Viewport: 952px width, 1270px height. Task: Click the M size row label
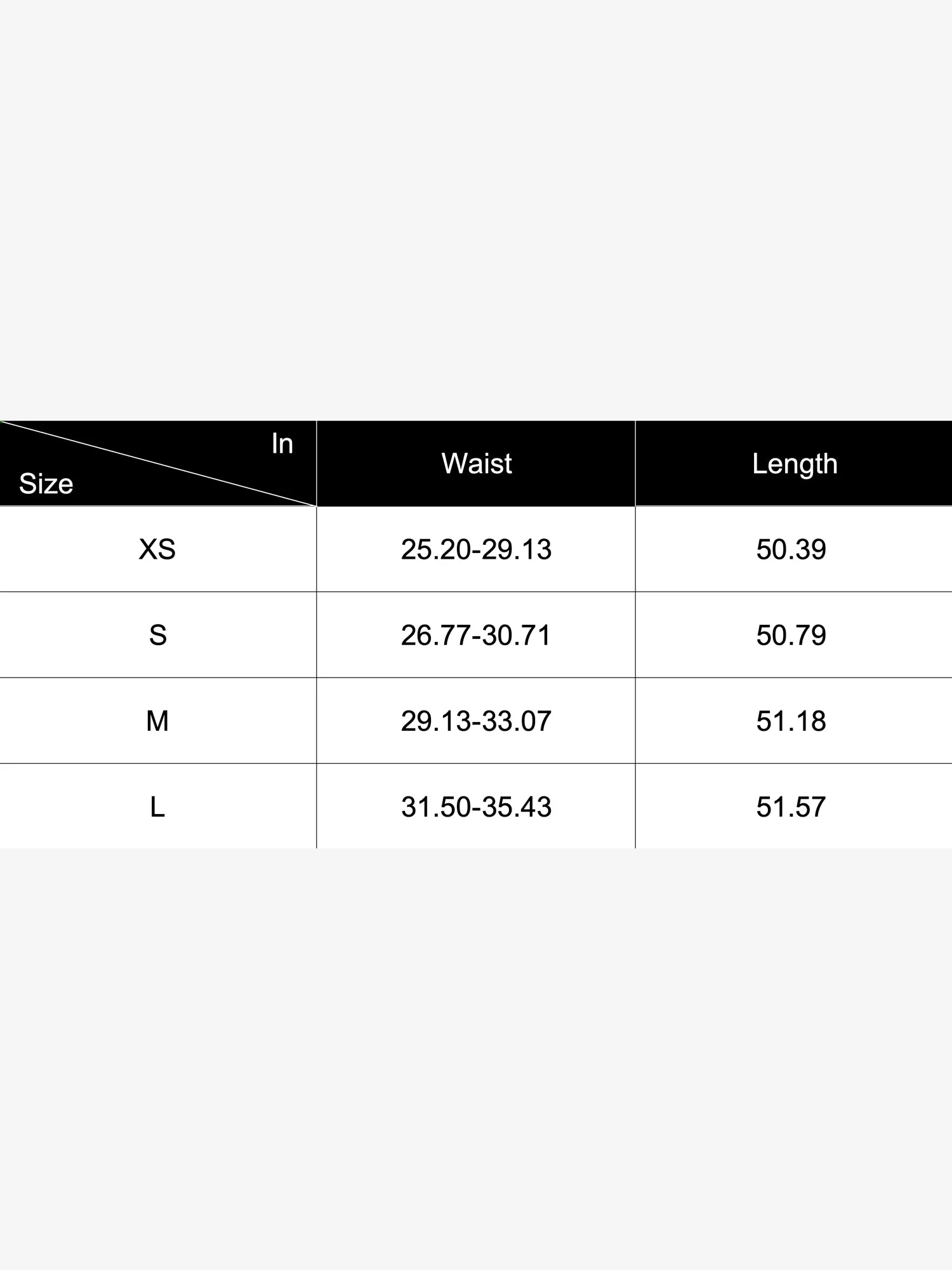tap(157, 721)
